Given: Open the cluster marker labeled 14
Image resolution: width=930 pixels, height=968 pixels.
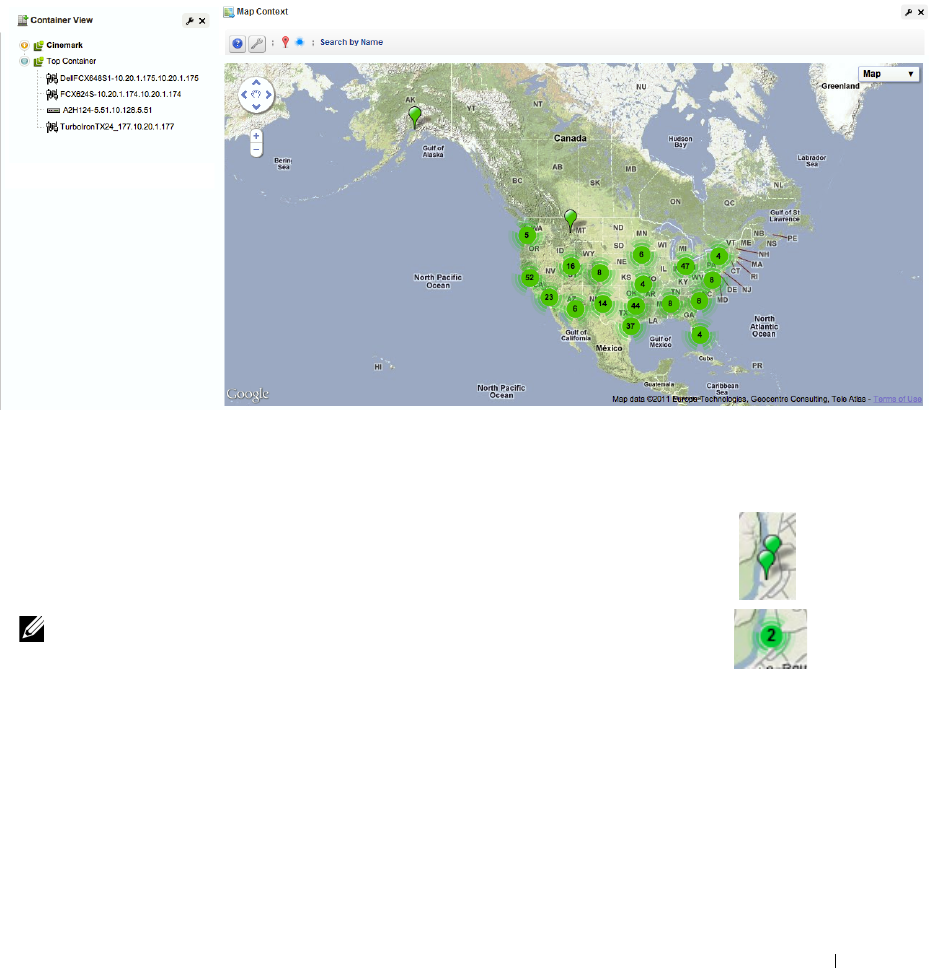Looking at the screenshot, I should point(603,304).
